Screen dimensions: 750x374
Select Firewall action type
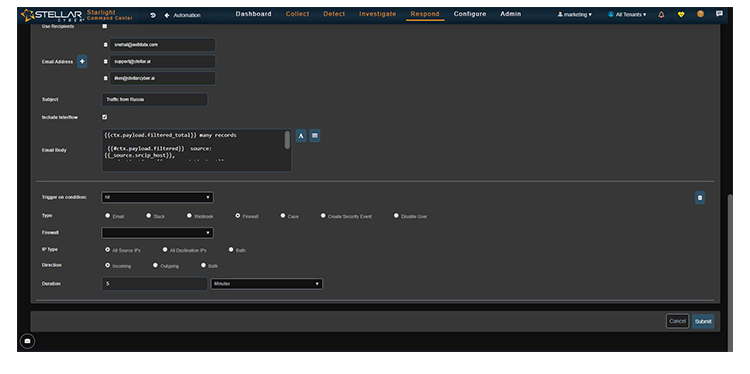[x=238, y=216]
